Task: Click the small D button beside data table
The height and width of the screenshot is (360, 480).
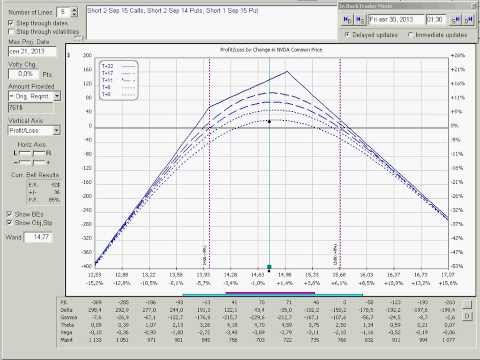Action: pyautogui.click(x=468, y=316)
